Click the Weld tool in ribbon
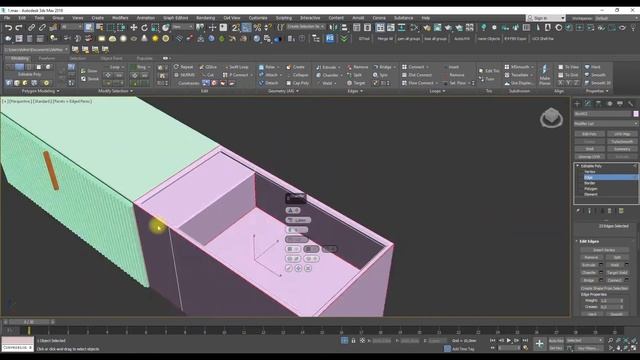Viewport: 640px width, 360px height. coord(327,83)
